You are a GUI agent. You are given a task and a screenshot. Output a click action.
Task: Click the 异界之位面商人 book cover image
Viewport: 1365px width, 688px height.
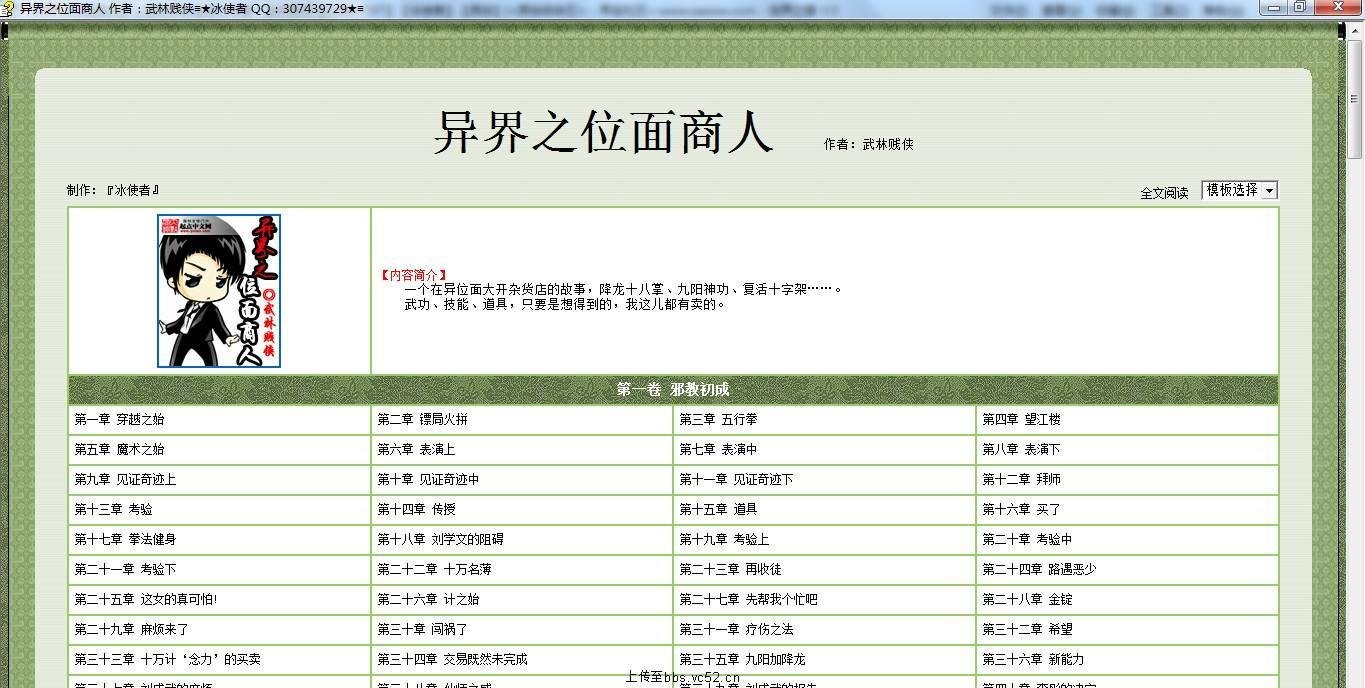tap(218, 291)
